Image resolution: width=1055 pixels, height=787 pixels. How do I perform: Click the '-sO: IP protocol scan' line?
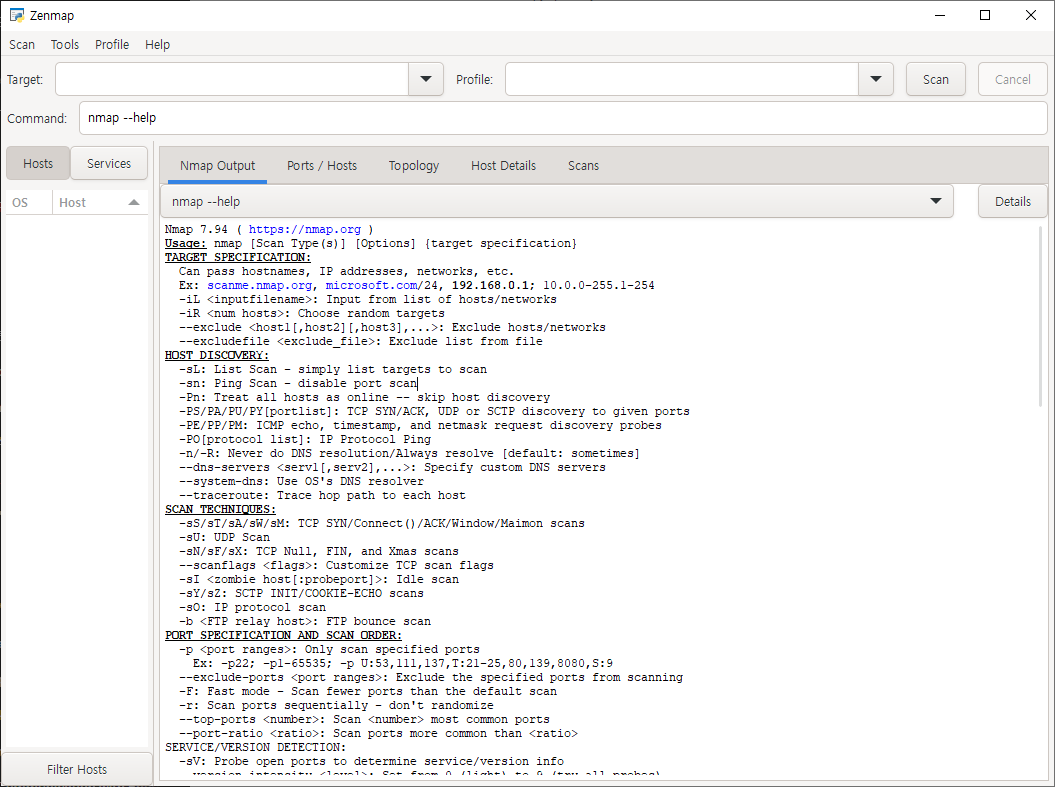coord(252,607)
